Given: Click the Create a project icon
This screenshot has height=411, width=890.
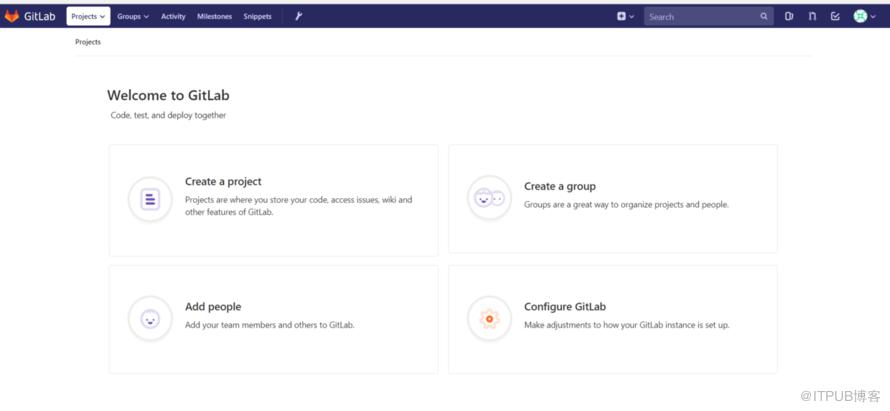Looking at the screenshot, I should [x=150, y=199].
